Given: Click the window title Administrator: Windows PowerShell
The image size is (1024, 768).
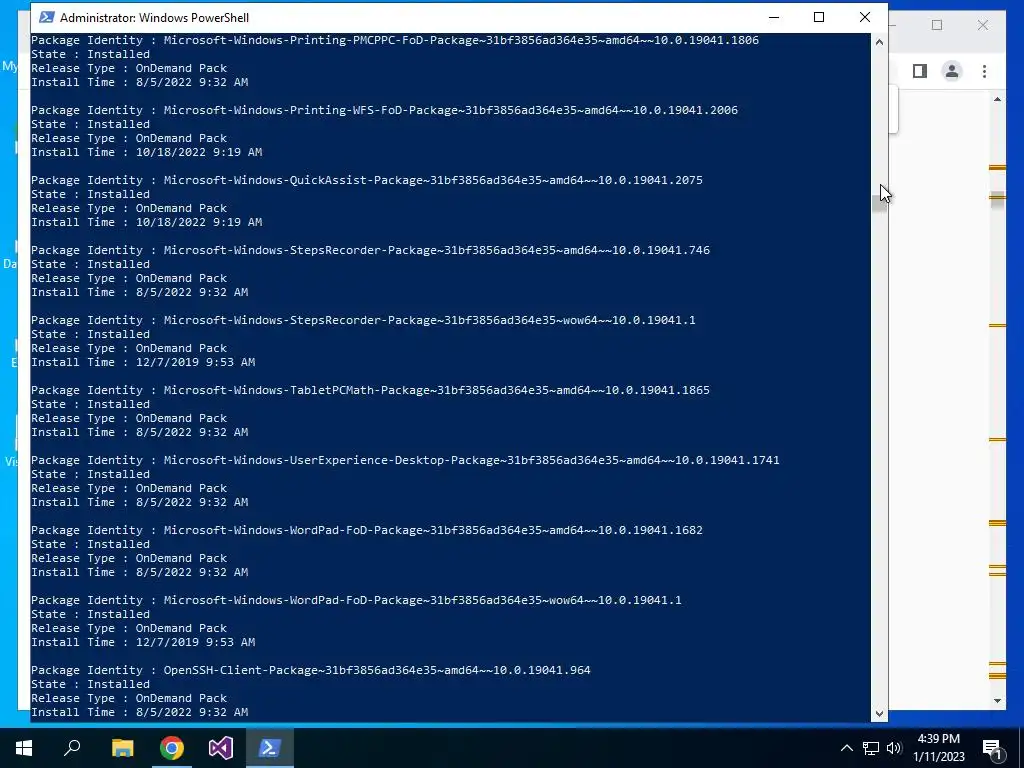Looking at the screenshot, I should [x=154, y=18].
